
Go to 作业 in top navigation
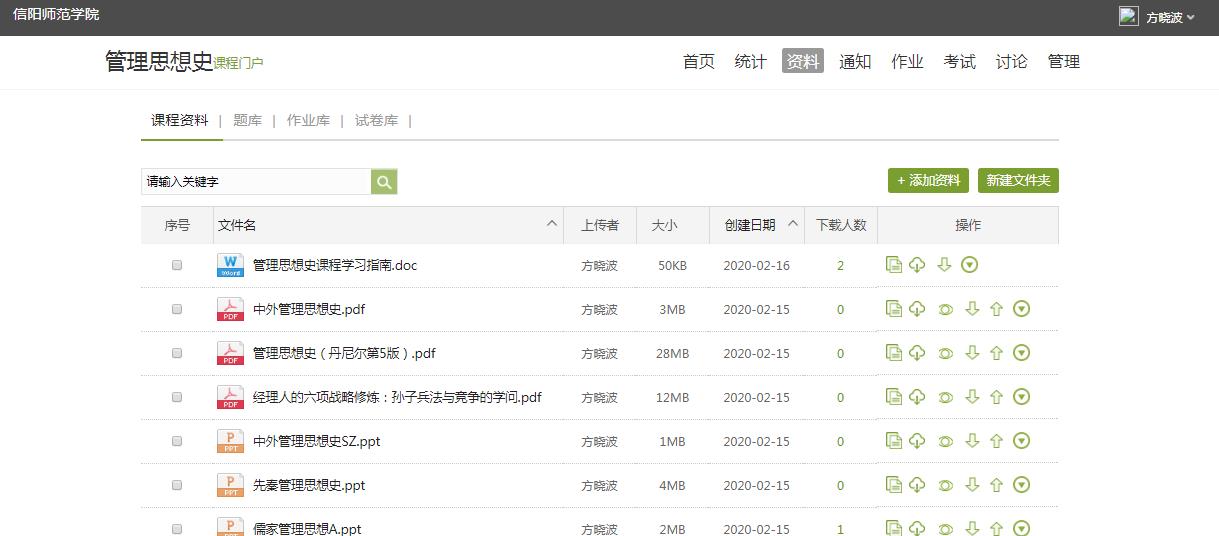pyautogui.click(x=907, y=61)
